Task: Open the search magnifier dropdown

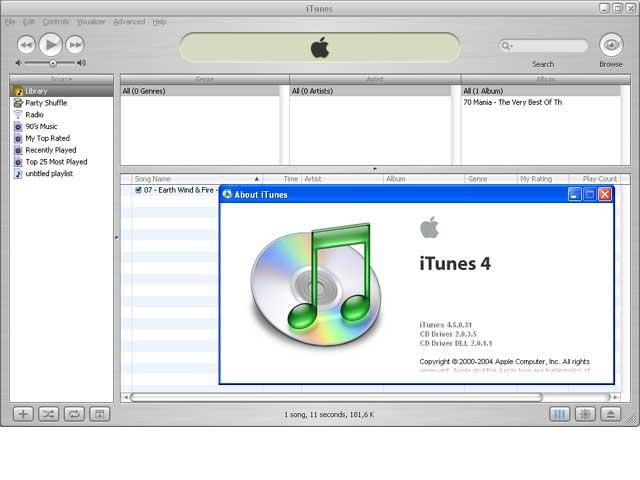Action: tap(506, 45)
